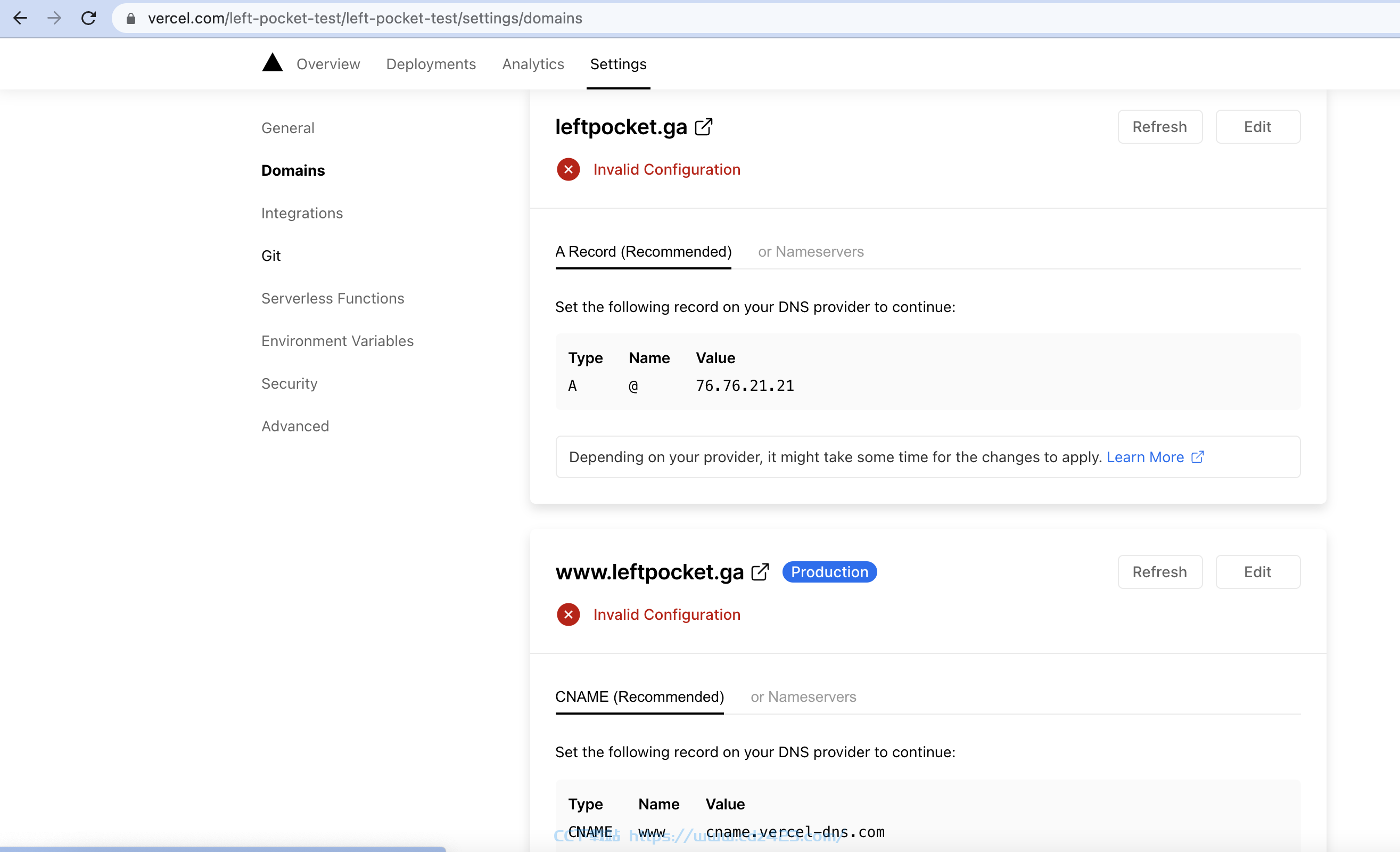Switch to Nameservers tab for leftpocket.ga
Image resolution: width=1400 pixels, height=852 pixels.
pyautogui.click(x=811, y=252)
